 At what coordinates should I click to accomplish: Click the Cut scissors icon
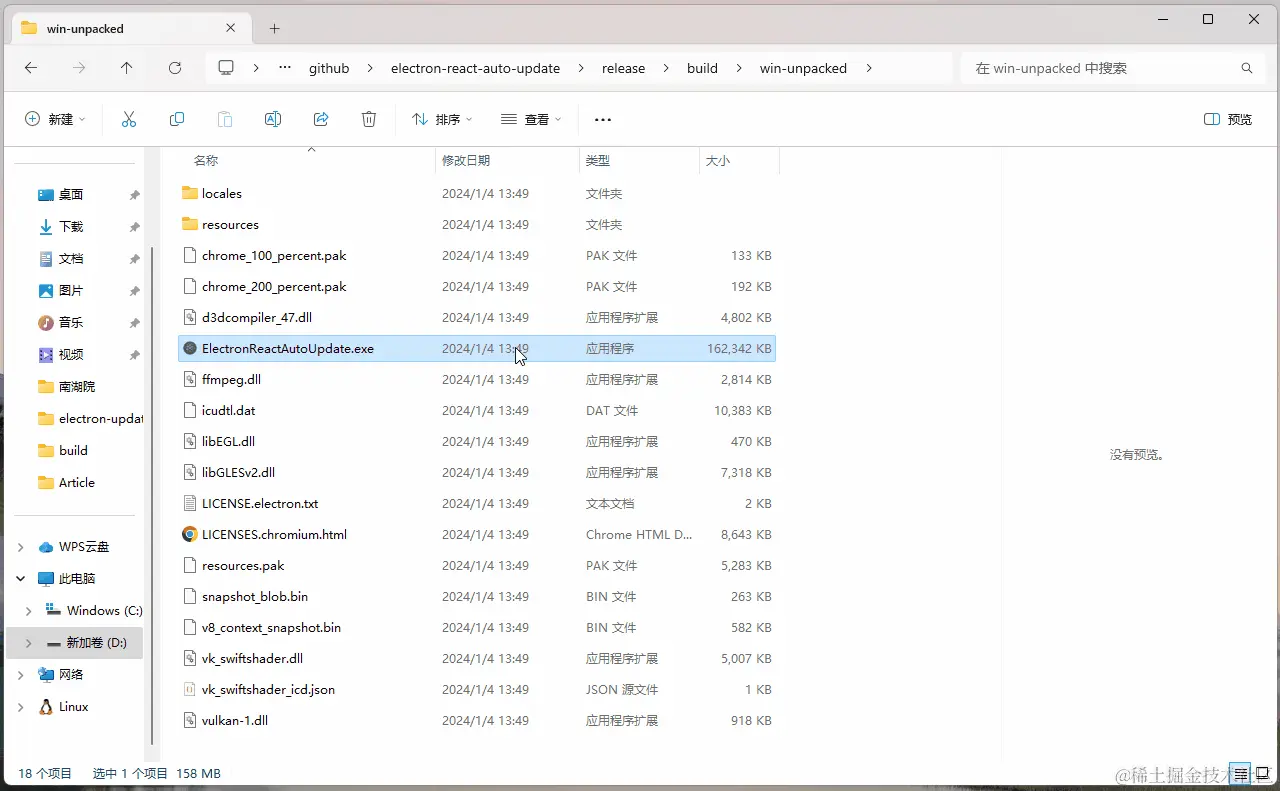click(129, 119)
